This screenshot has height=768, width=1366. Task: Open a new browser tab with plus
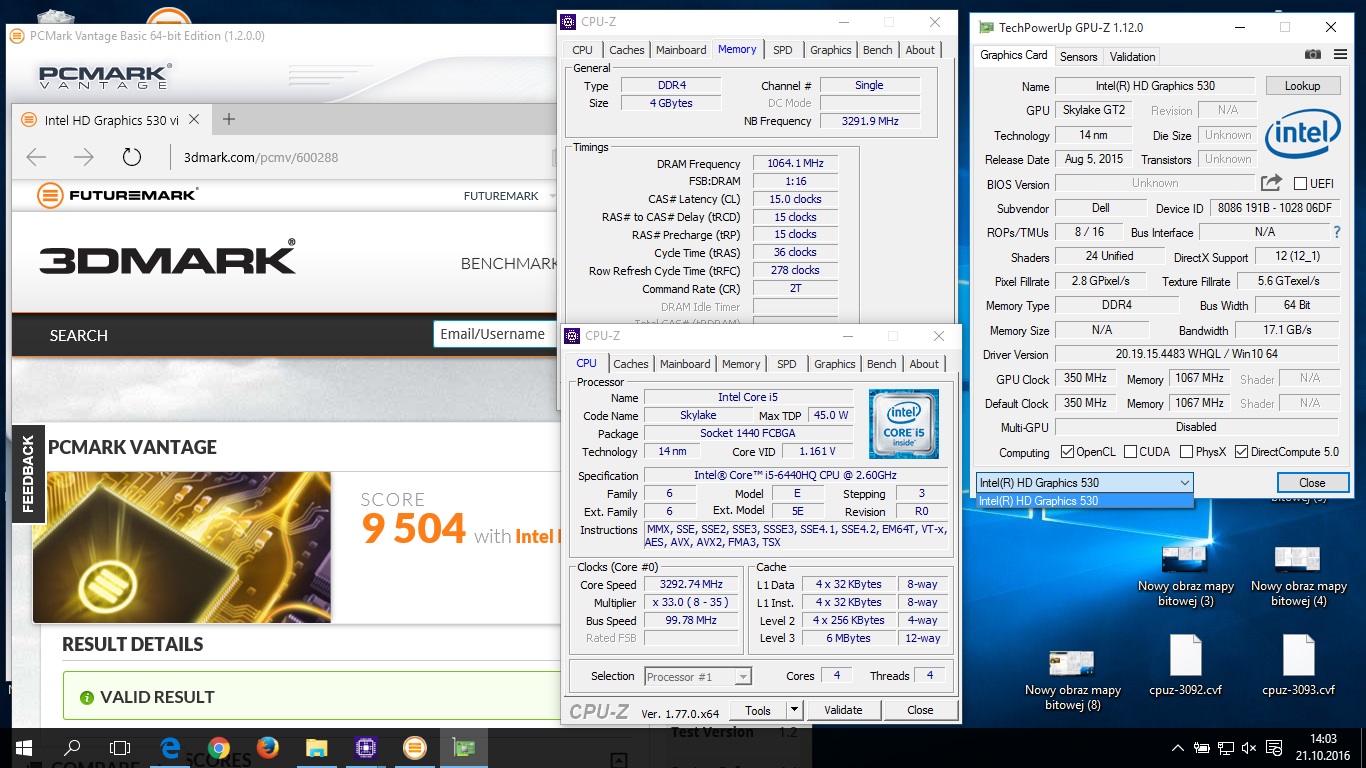tap(229, 119)
